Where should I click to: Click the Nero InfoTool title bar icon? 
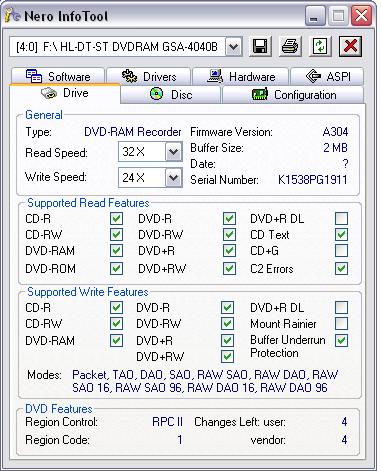coord(13,16)
